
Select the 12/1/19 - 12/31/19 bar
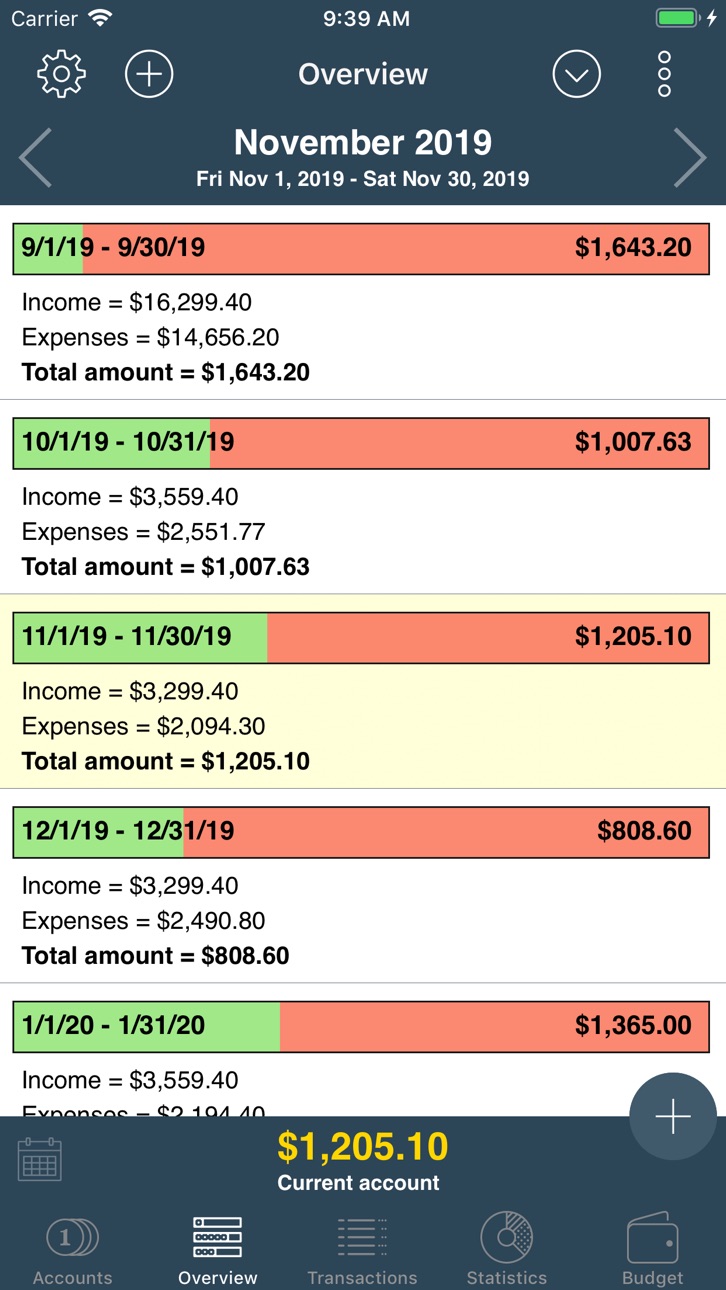(x=362, y=832)
